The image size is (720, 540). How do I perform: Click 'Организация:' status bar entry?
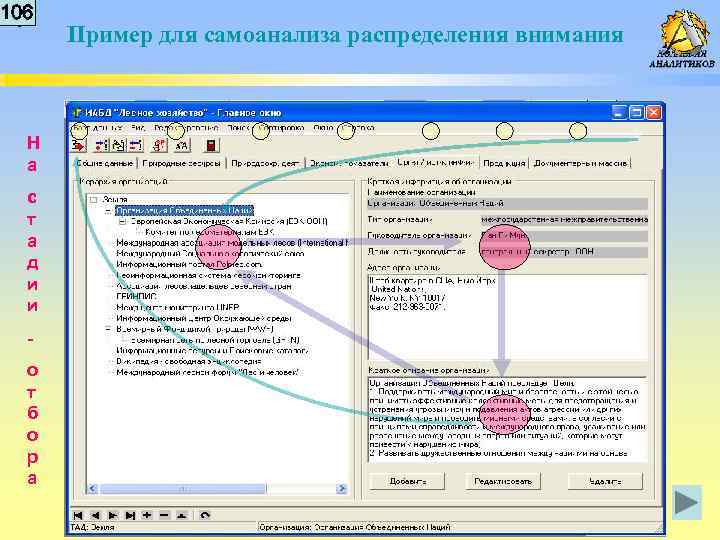tap(354, 528)
